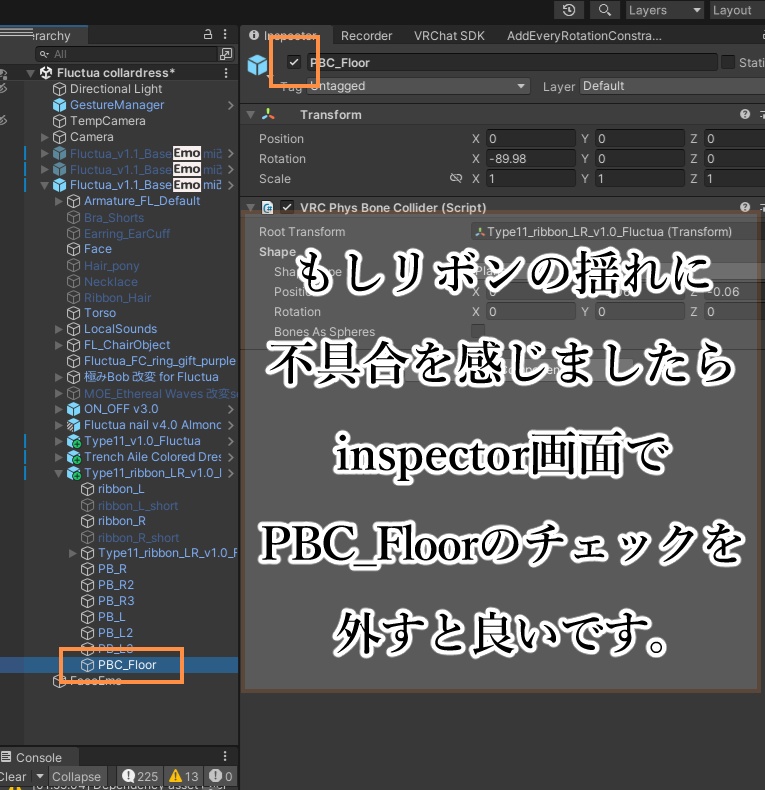The width and height of the screenshot is (765, 790).
Task: Select the GestureManager prefab
Action: (x=117, y=105)
